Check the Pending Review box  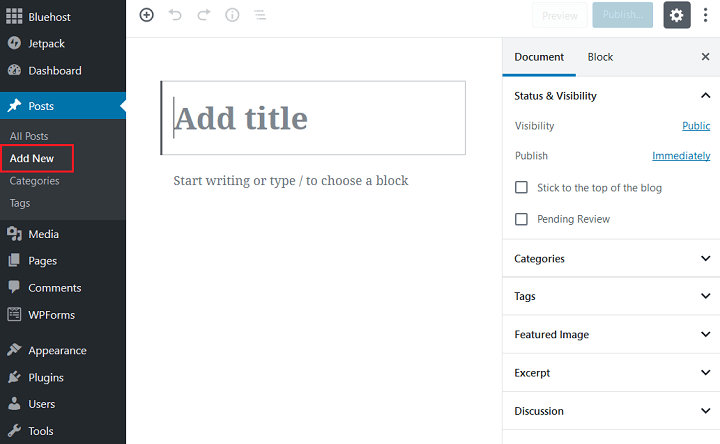point(521,219)
